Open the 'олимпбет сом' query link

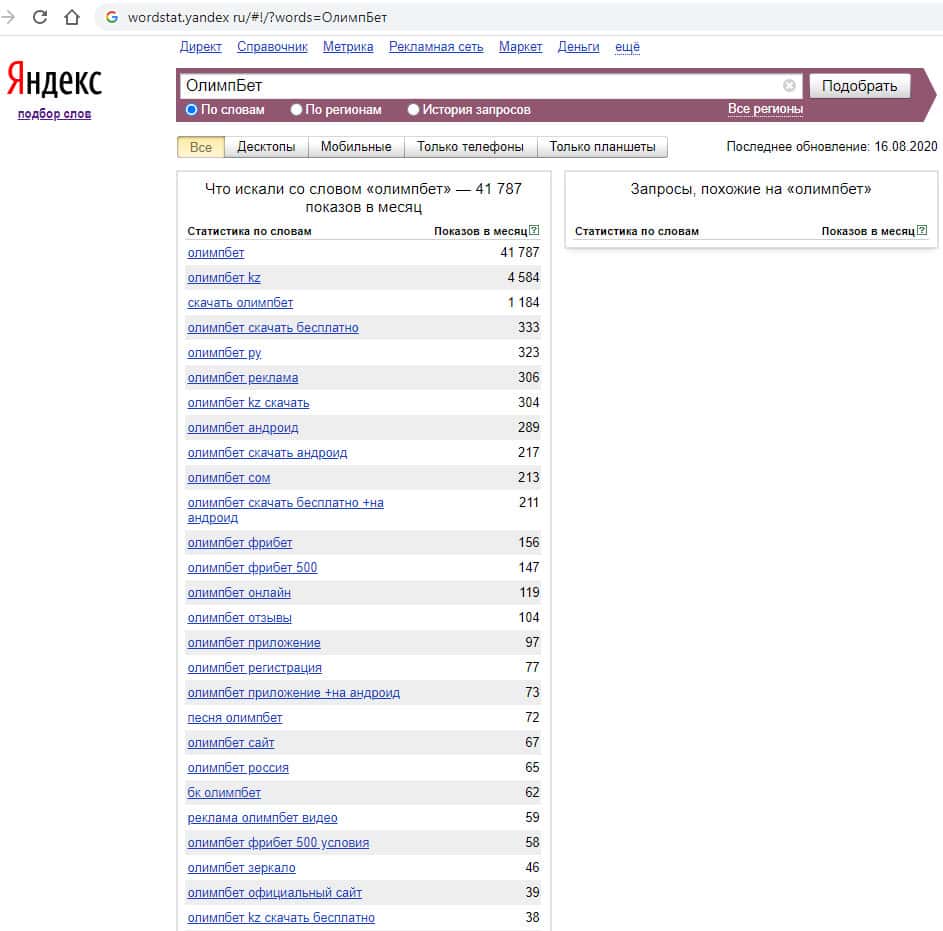pos(229,478)
